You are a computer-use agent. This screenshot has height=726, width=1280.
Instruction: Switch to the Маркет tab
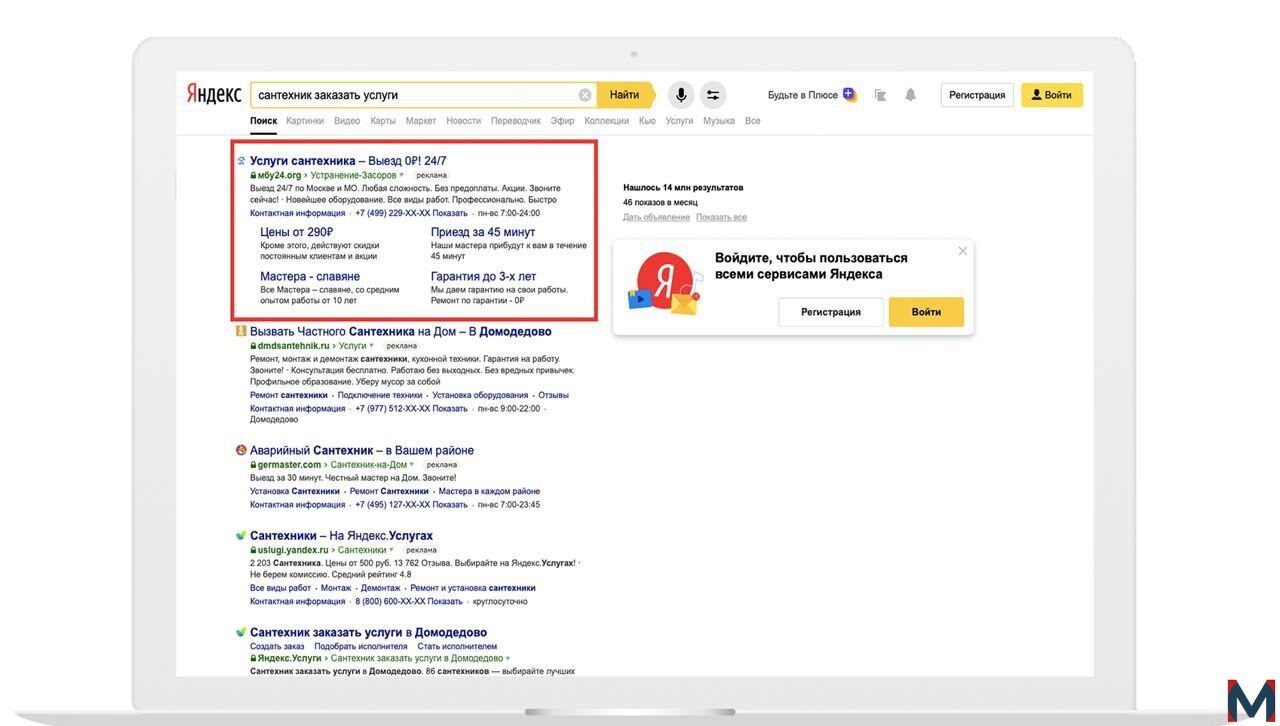[421, 121]
